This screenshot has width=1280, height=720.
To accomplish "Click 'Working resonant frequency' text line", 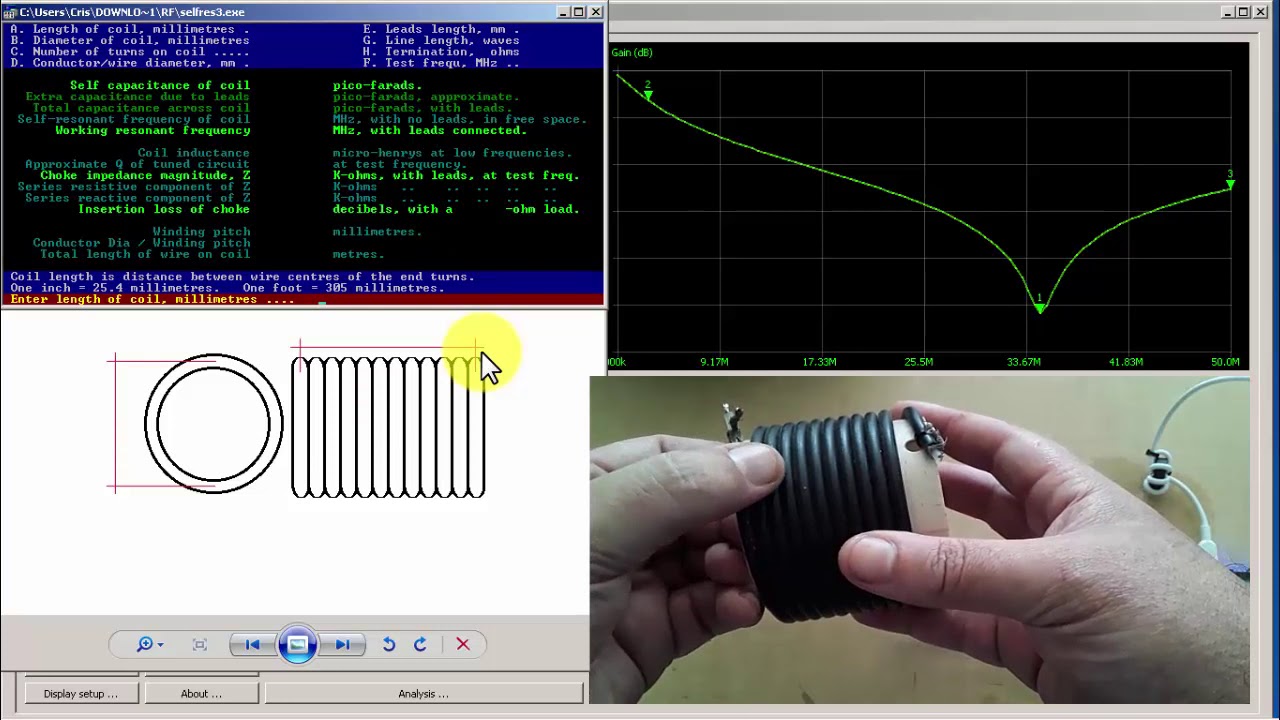I will coord(152,130).
